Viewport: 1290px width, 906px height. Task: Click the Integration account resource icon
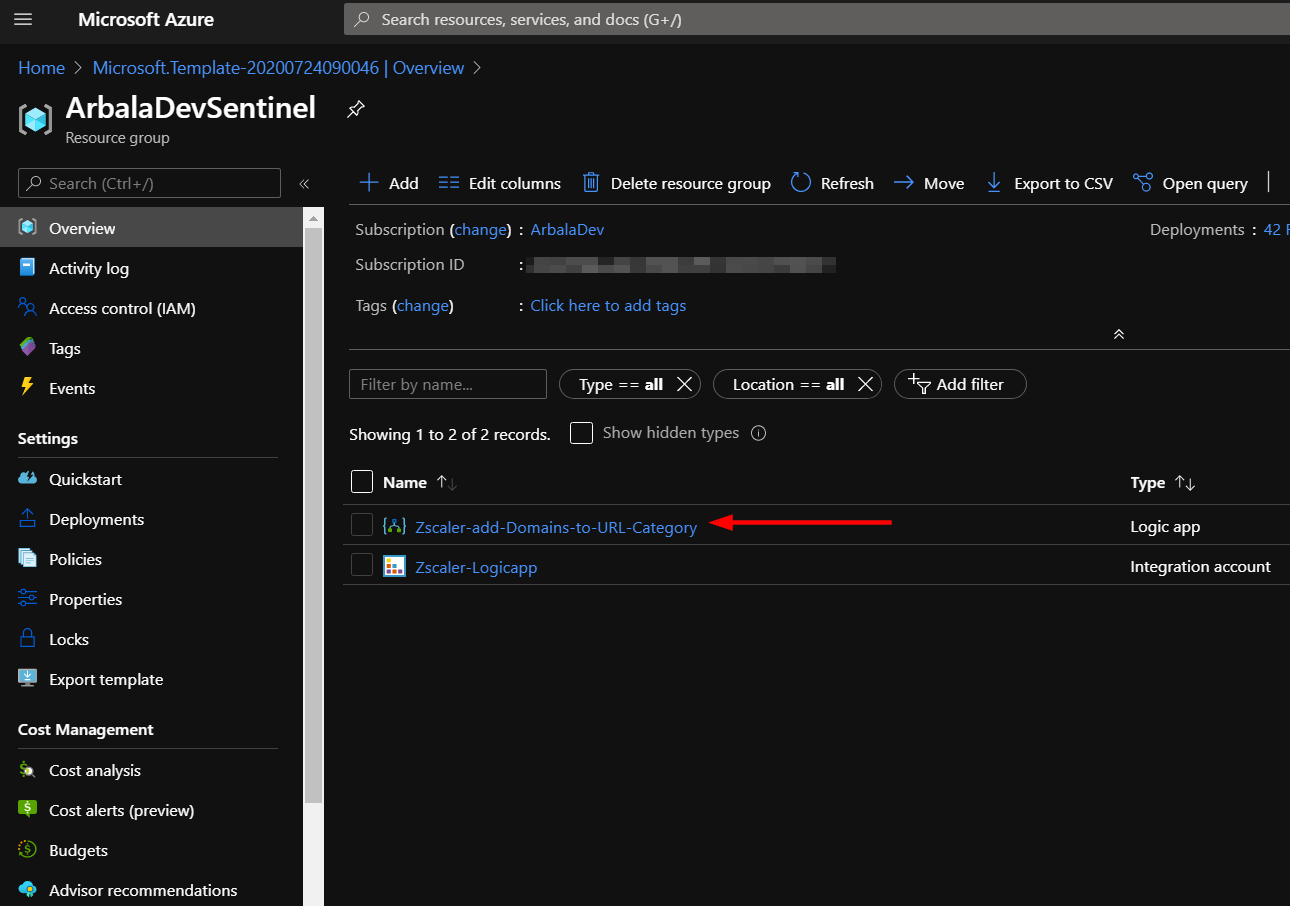point(394,567)
